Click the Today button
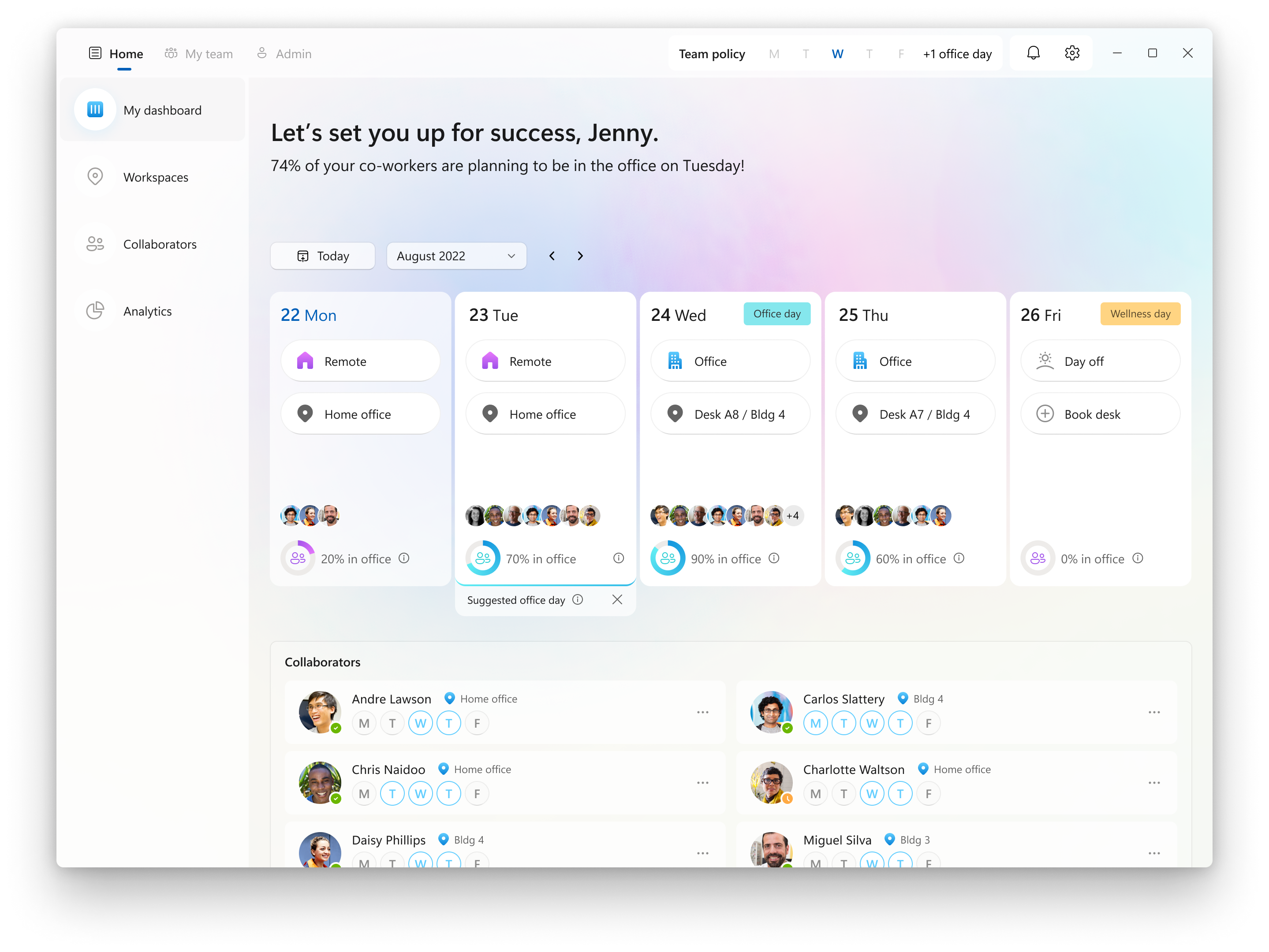 (322, 256)
